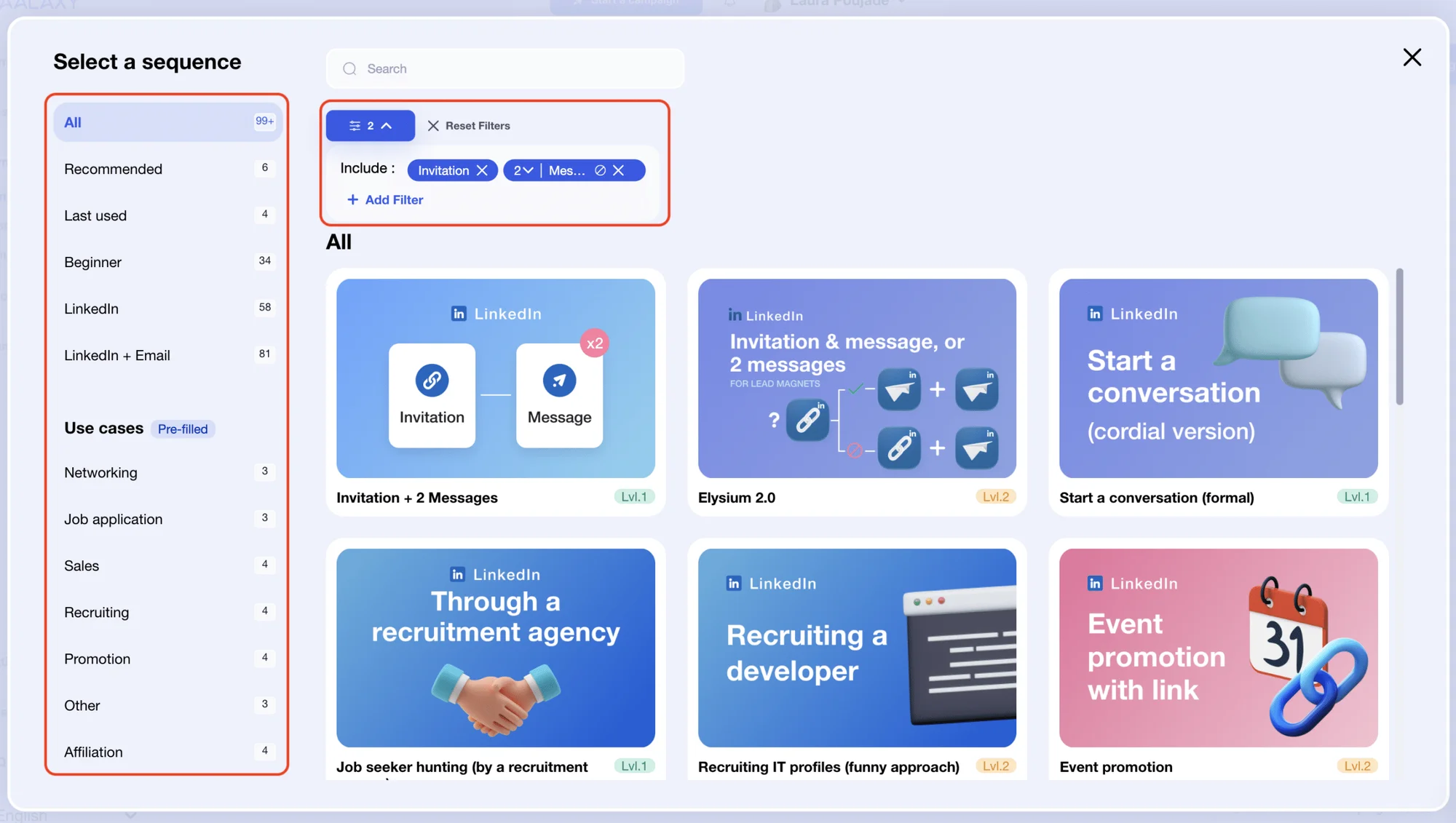This screenshot has height=823, width=1456.
Task: Open the Networking use case
Action: [x=167, y=472]
